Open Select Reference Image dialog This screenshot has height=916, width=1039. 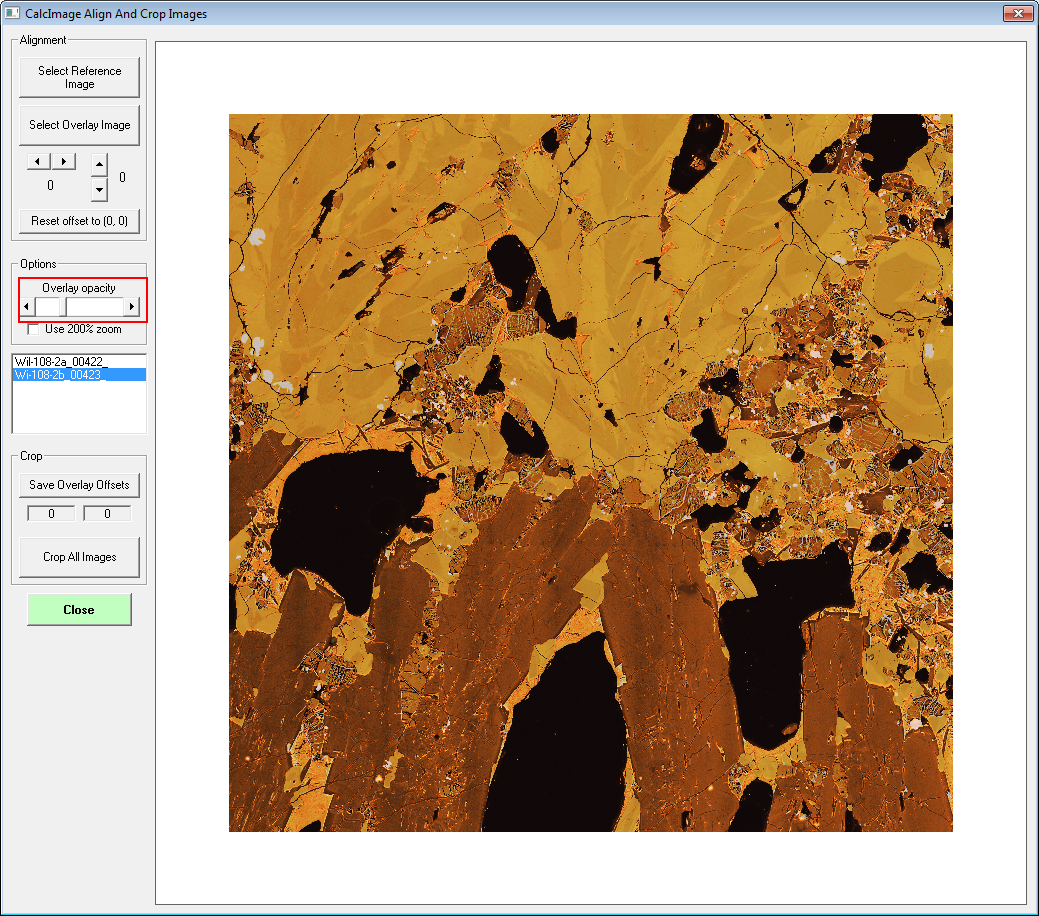coord(79,78)
